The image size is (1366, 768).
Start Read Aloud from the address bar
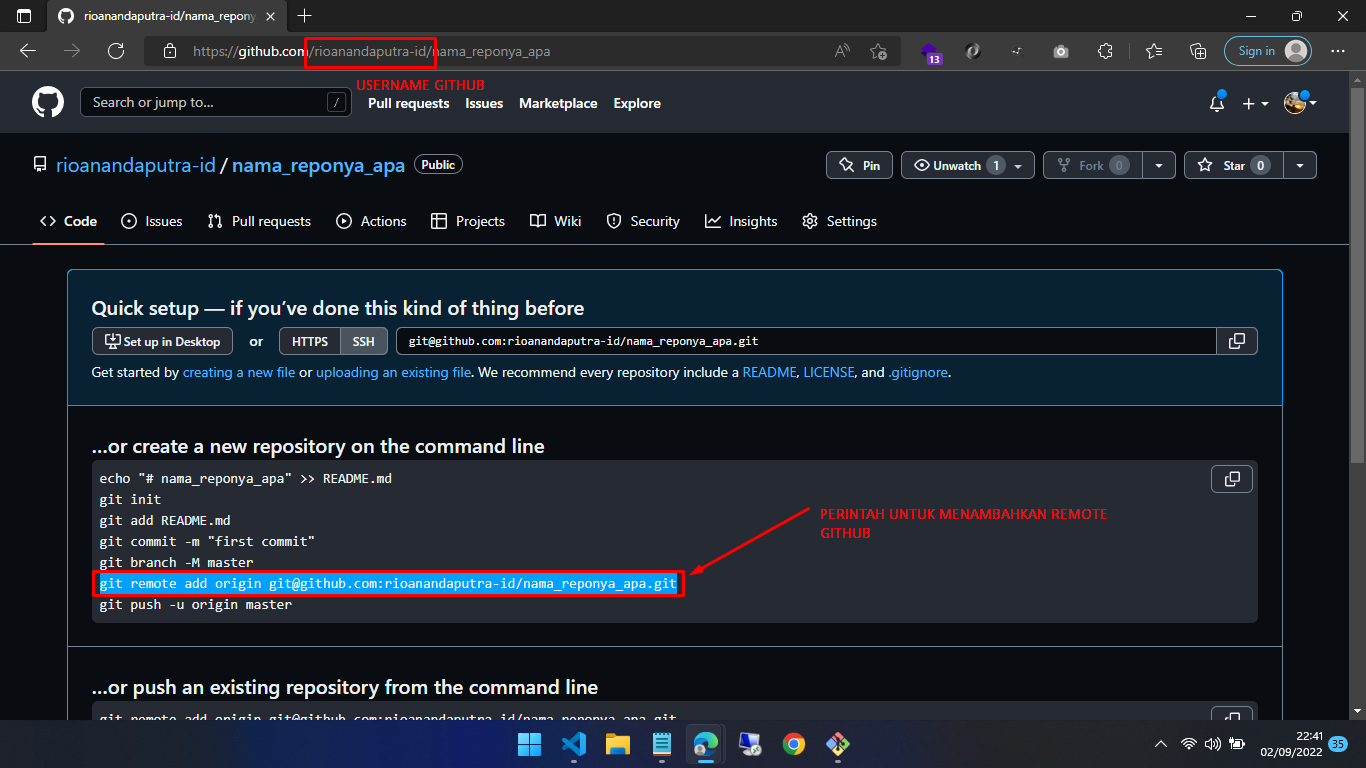coord(842,51)
